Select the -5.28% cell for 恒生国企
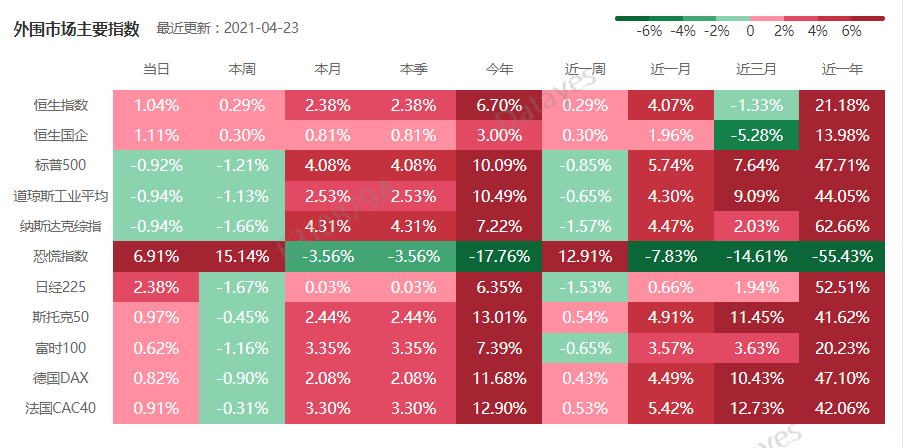Screen dimensions: 904x448 click(756, 135)
